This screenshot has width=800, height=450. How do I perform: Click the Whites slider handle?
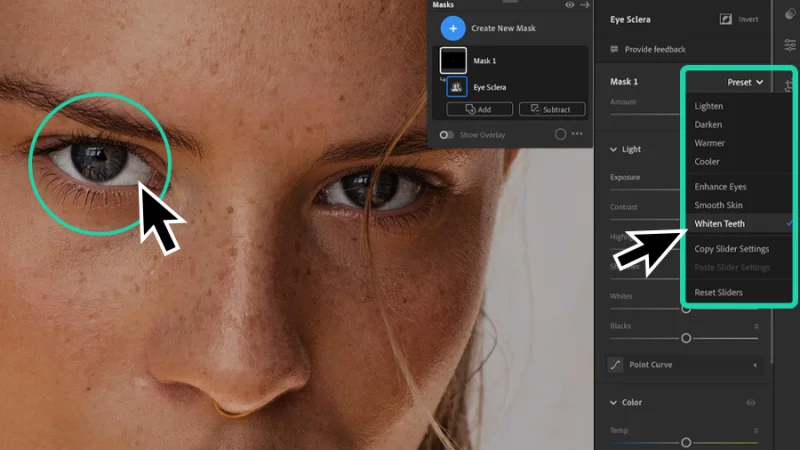pyautogui.click(x=686, y=309)
